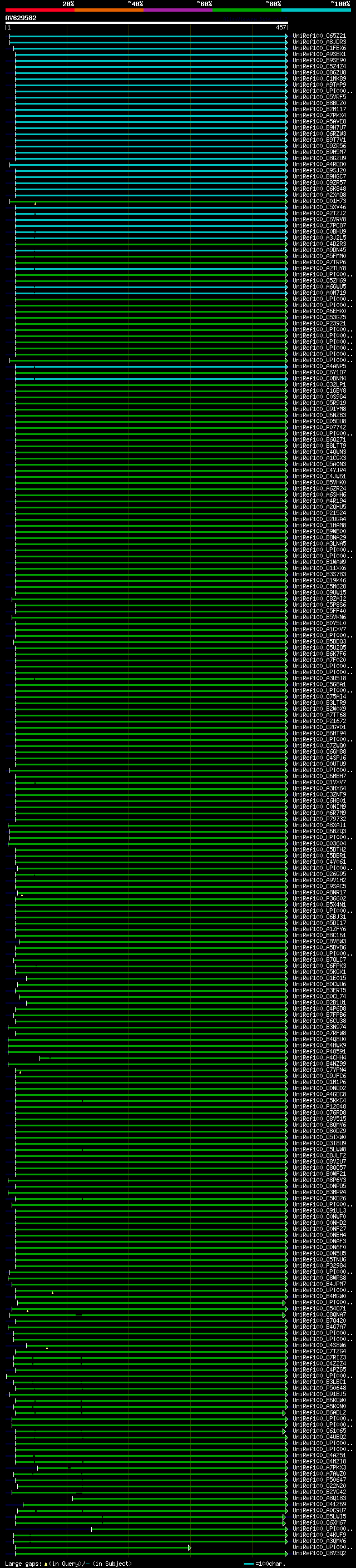Image resolution: width=356 pixels, height=1568 pixels.
Task: Select the UniRef100_A7PKX4 label
Action: (x=319, y=116)
